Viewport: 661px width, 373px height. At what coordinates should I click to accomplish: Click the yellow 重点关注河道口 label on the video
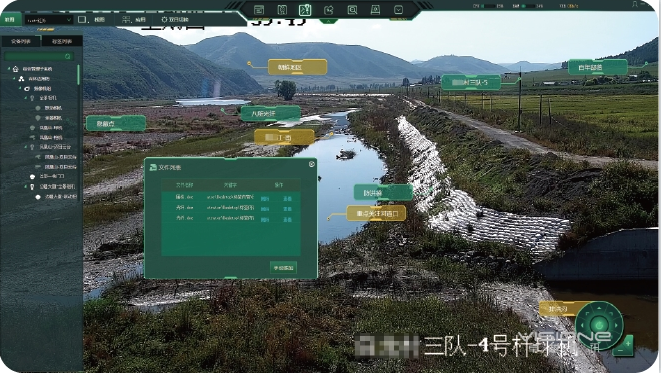tap(376, 213)
